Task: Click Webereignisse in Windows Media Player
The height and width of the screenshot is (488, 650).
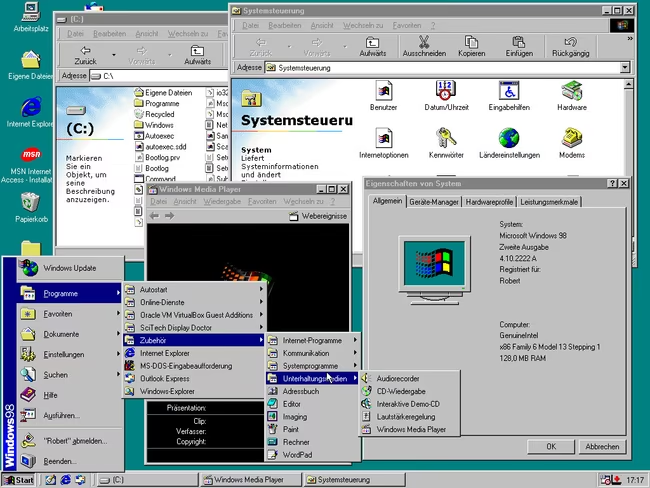Action: (x=318, y=216)
